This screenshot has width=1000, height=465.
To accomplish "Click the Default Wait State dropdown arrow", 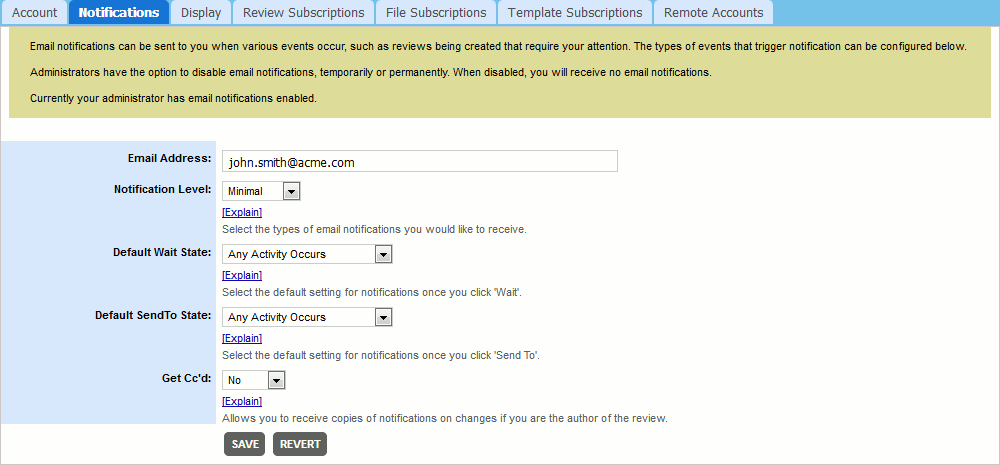I will (x=382, y=254).
